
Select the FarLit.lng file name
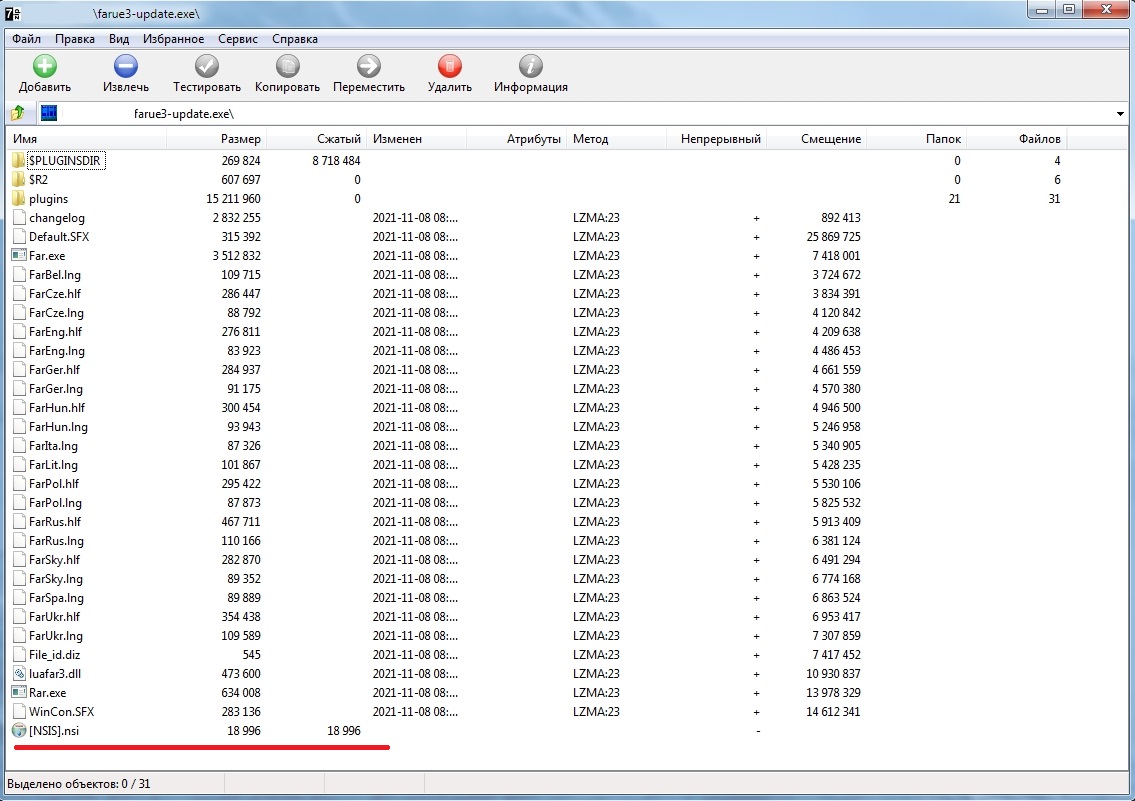pos(54,465)
